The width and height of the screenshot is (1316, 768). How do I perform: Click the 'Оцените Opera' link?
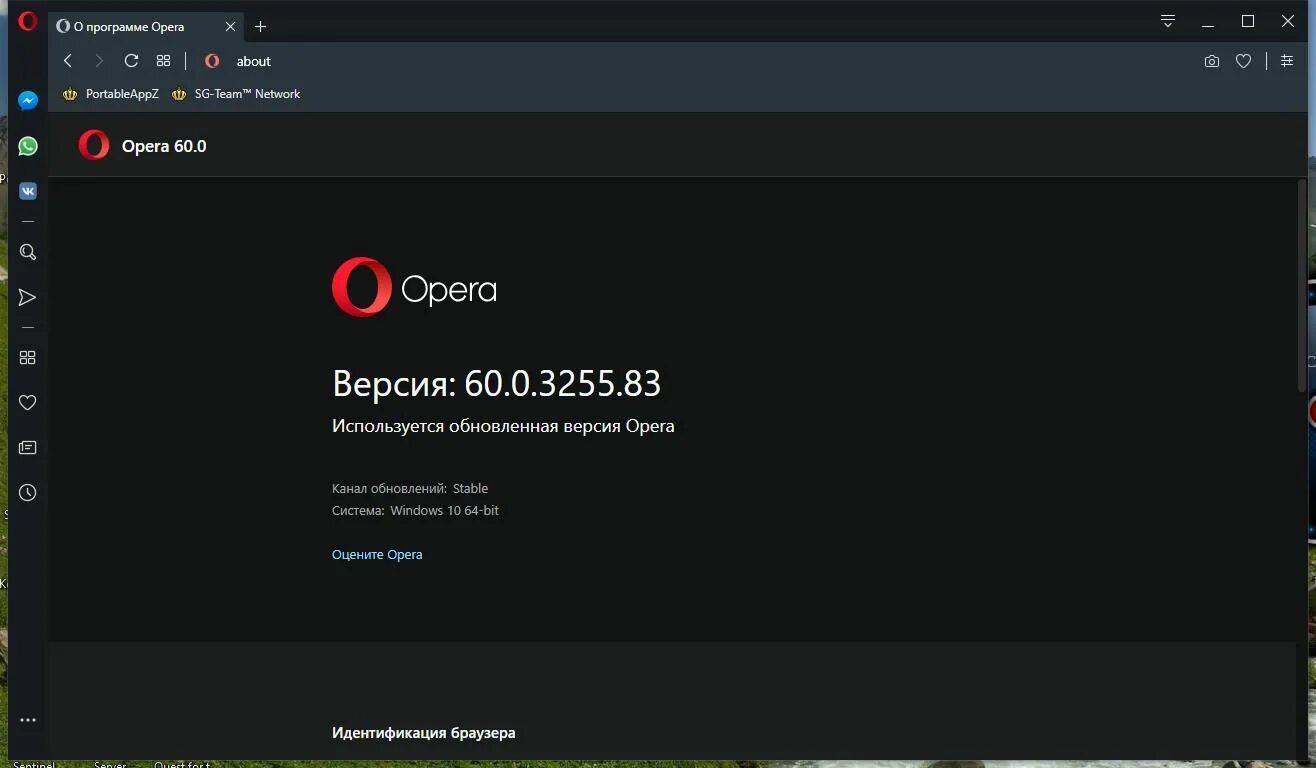point(377,554)
